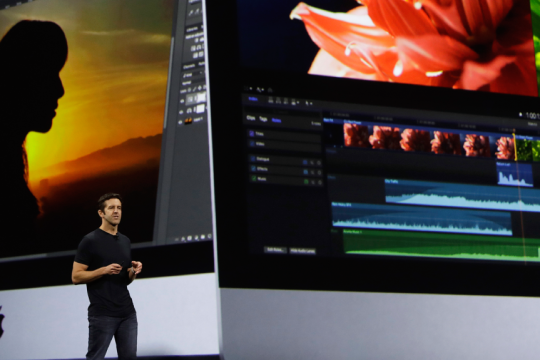
Task: Click the round icon at end of Dialogue row
Action: coord(319,163)
